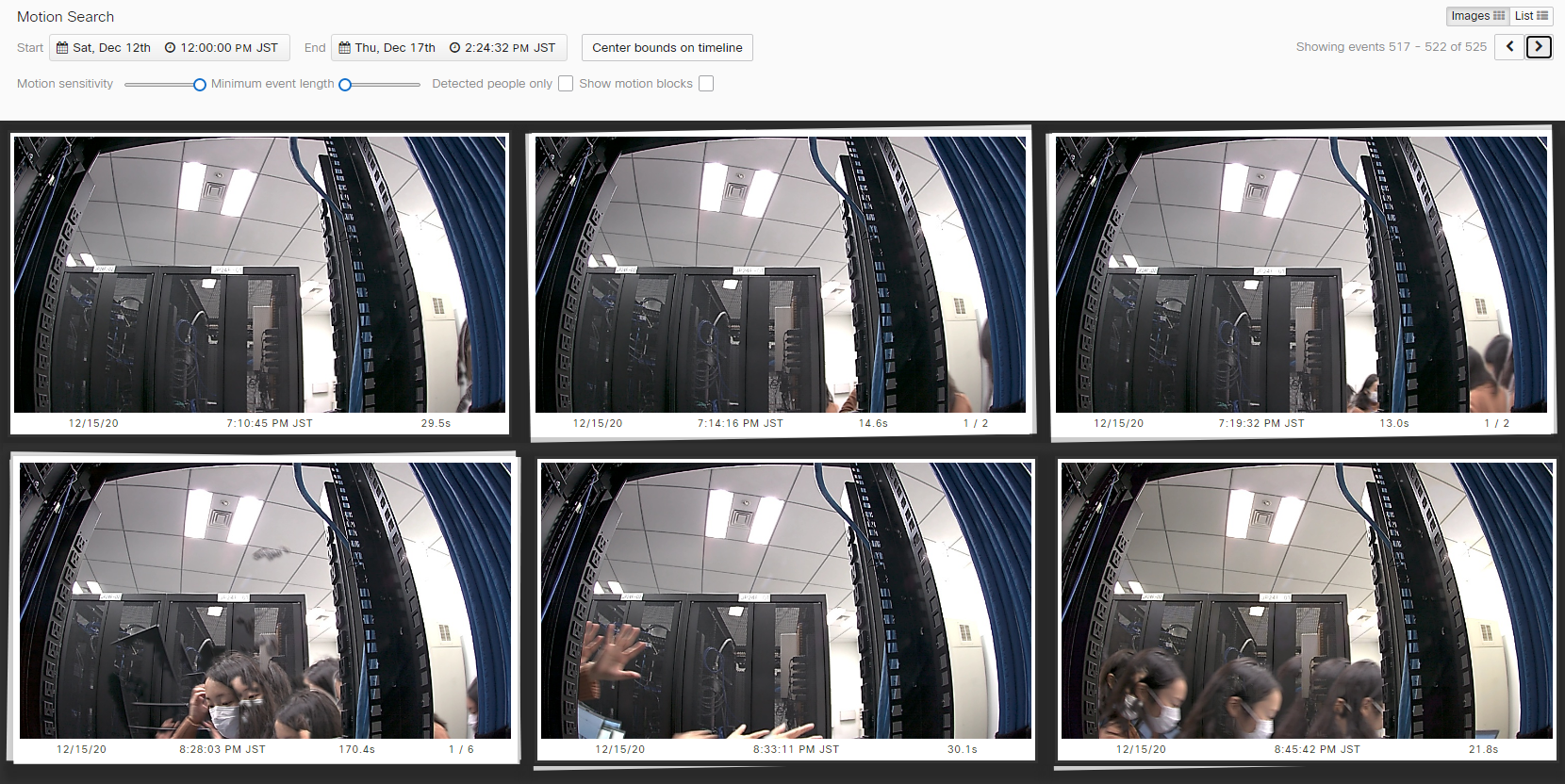This screenshot has height=784, width=1565.
Task: Click the Start date calendar icon
Action: [x=62, y=48]
